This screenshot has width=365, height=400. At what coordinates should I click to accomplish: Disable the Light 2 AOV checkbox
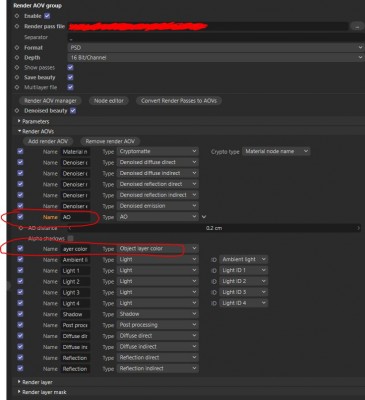20,281
